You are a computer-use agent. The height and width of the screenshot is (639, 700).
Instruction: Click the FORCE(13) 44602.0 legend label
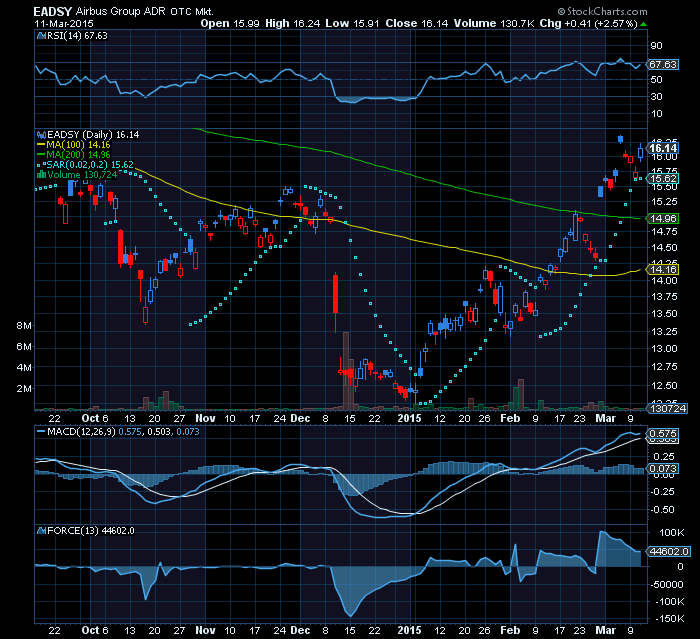91,530
